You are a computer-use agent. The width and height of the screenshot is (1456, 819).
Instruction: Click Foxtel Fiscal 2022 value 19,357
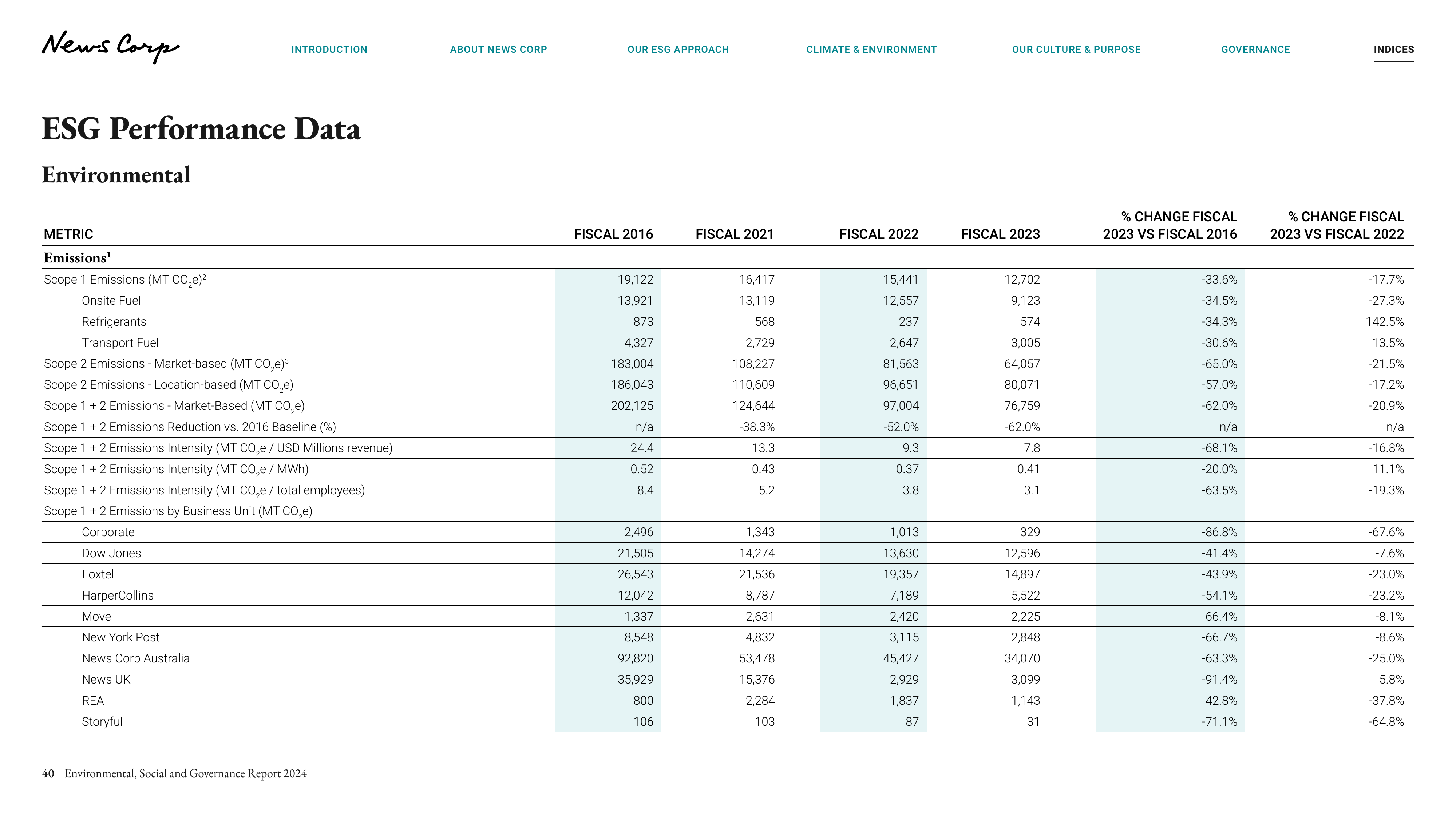[901, 574]
